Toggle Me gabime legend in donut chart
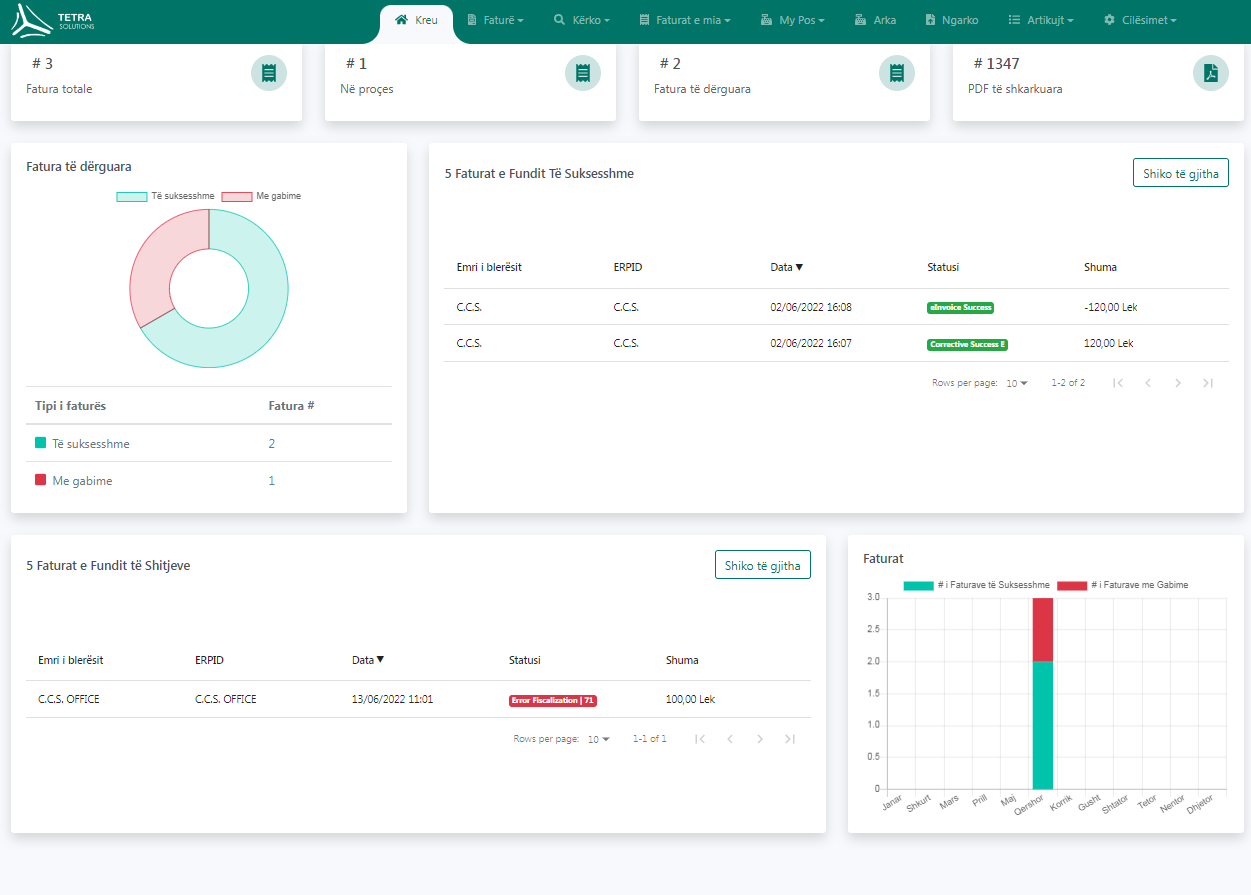 tap(261, 196)
